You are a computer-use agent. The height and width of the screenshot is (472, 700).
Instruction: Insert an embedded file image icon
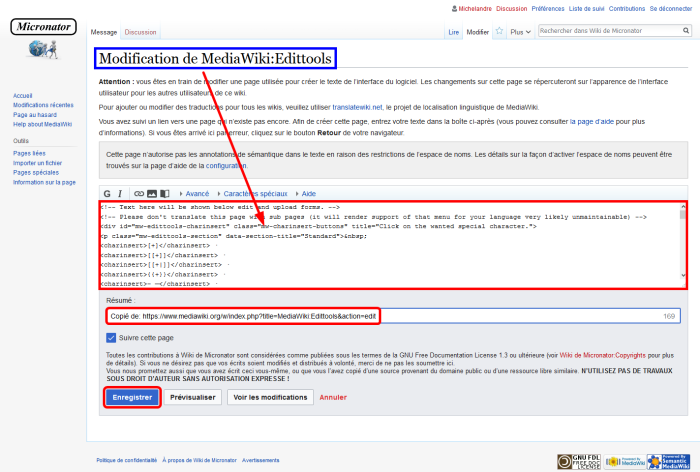coord(152,194)
